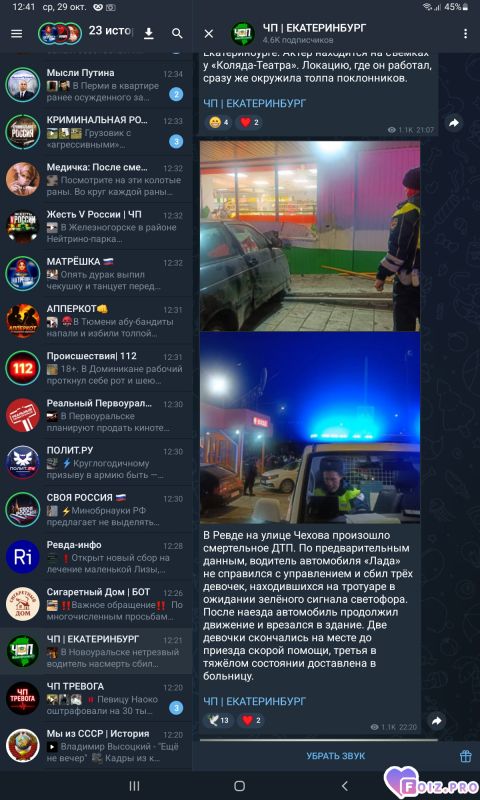480x800 pixels.
Task: Share the Ревда ДТП post via forward arrow
Action: (x=437, y=721)
